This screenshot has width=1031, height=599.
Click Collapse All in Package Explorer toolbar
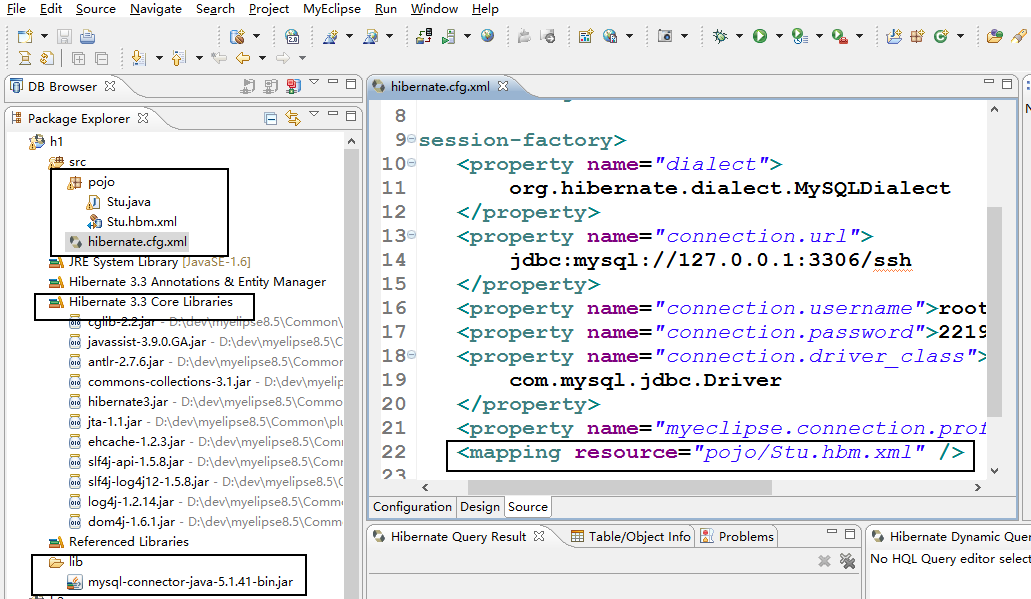click(270, 118)
